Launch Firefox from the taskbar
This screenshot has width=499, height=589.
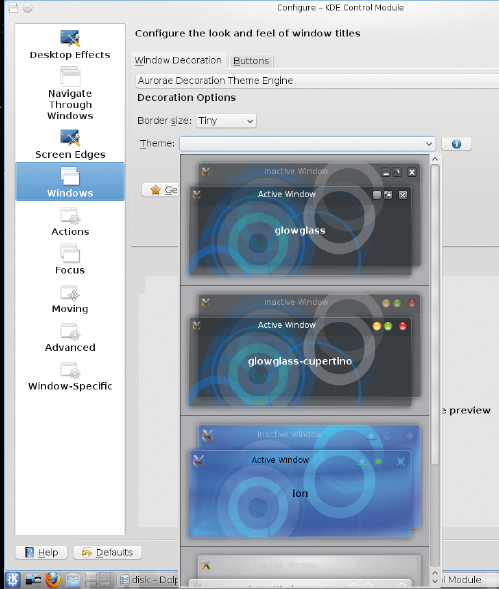pos(53,580)
